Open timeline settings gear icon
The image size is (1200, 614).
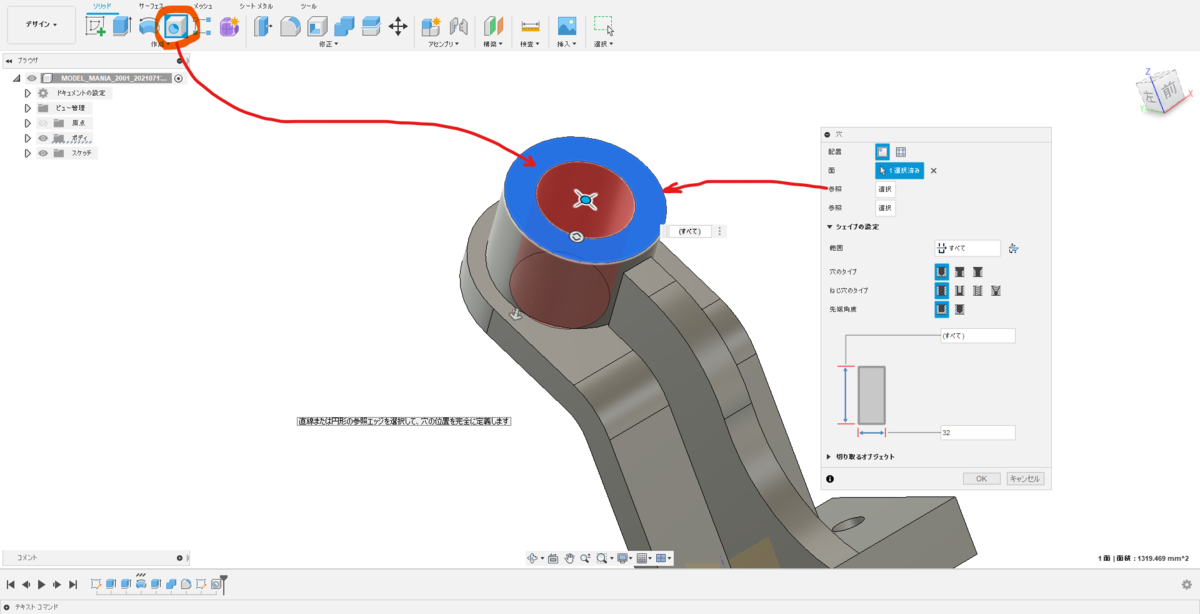(1187, 584)
